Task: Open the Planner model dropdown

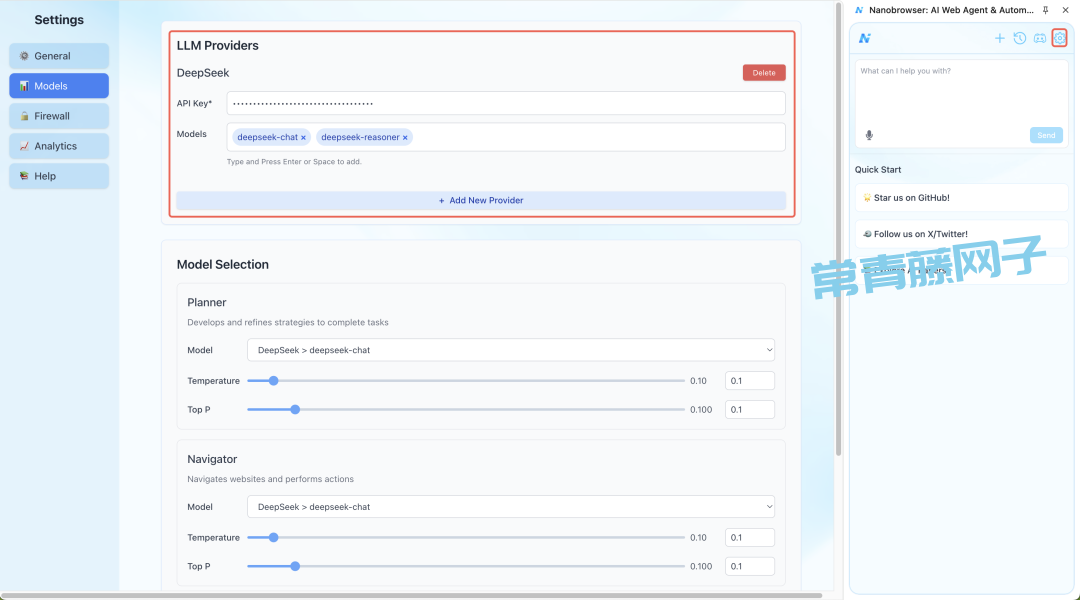Action: point(510,350)
